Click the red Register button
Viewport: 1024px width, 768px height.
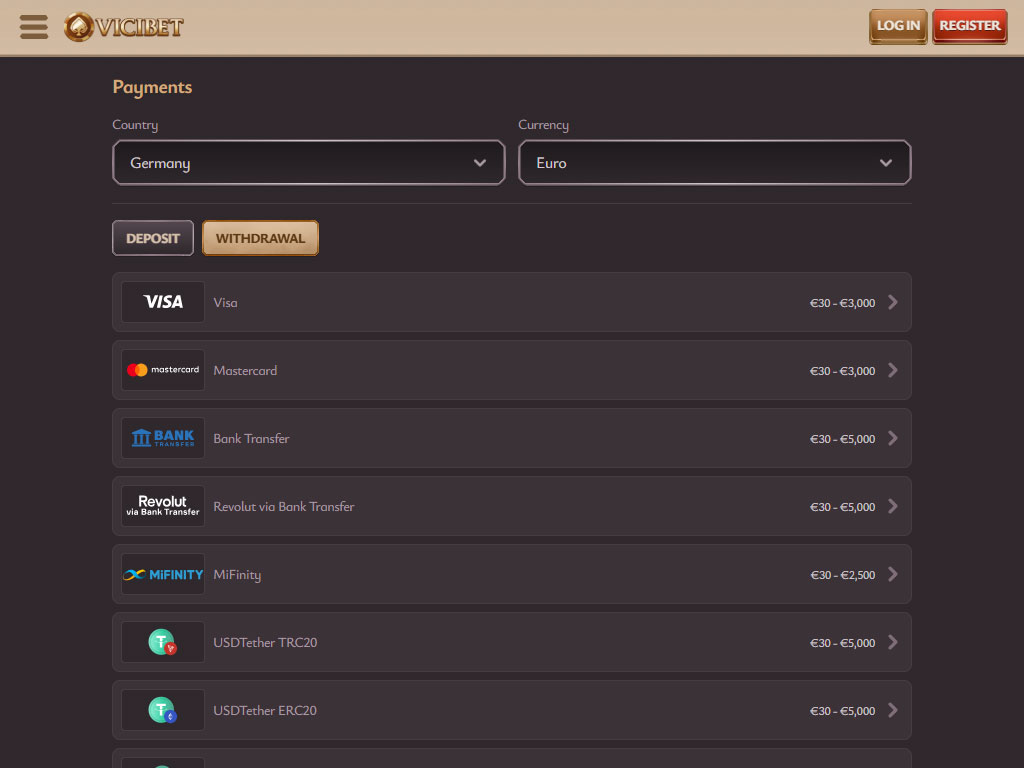[969, 26]
